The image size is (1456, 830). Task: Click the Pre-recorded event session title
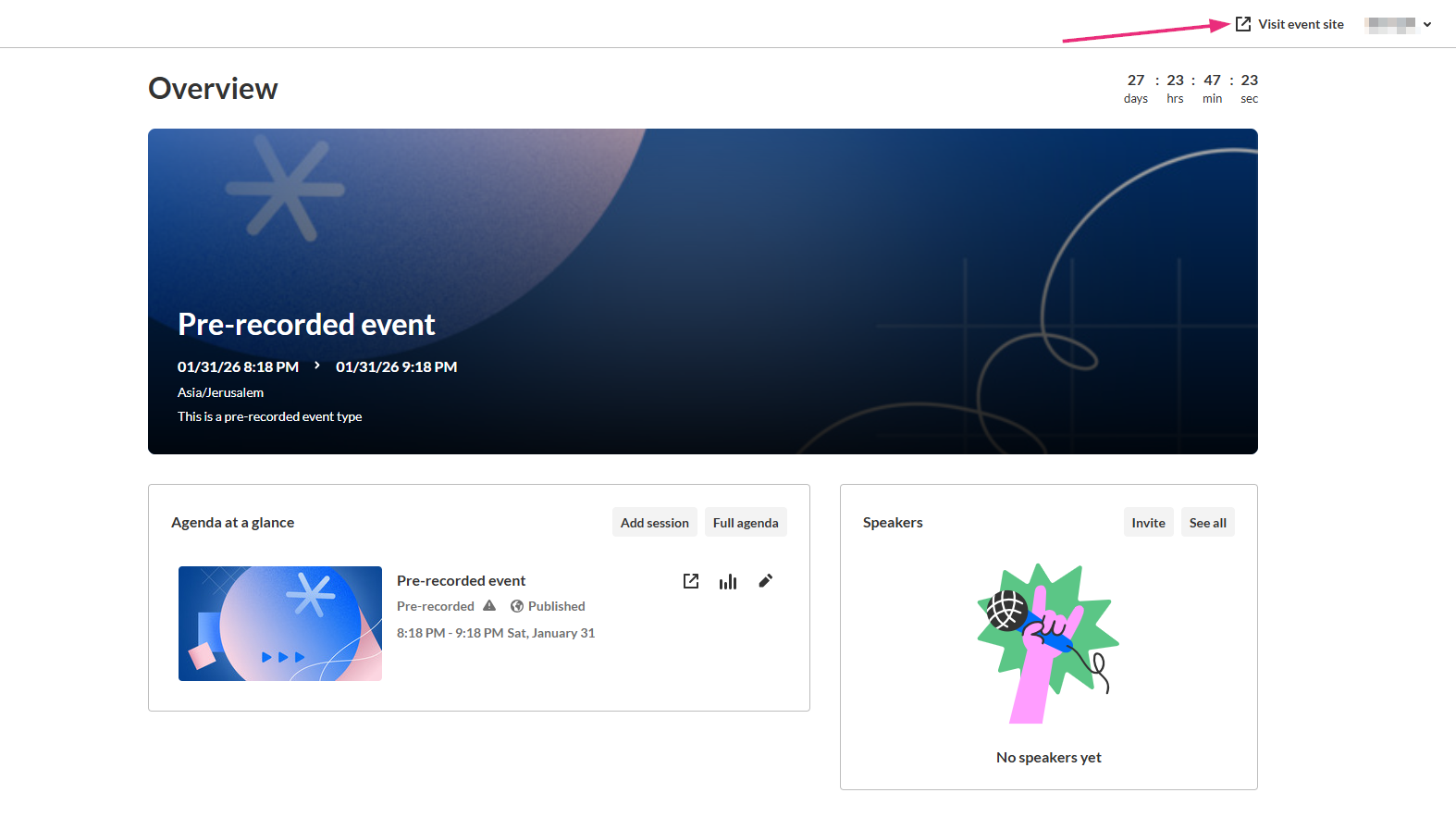461,581
